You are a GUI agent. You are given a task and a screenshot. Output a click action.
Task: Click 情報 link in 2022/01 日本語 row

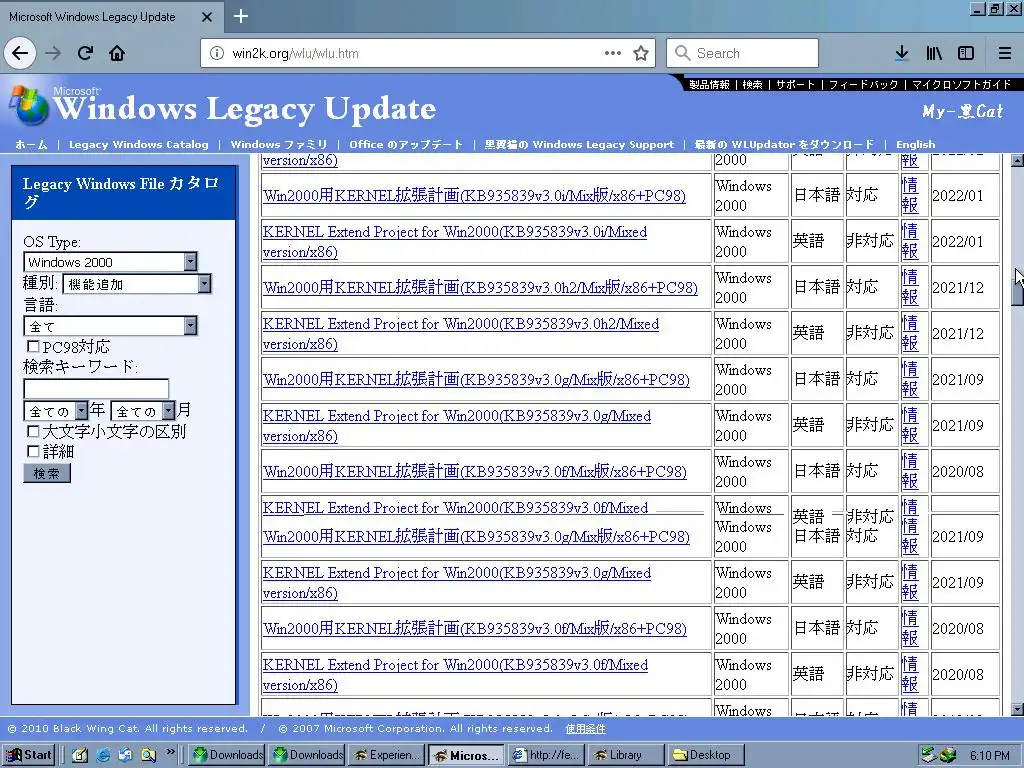[910, 195]
